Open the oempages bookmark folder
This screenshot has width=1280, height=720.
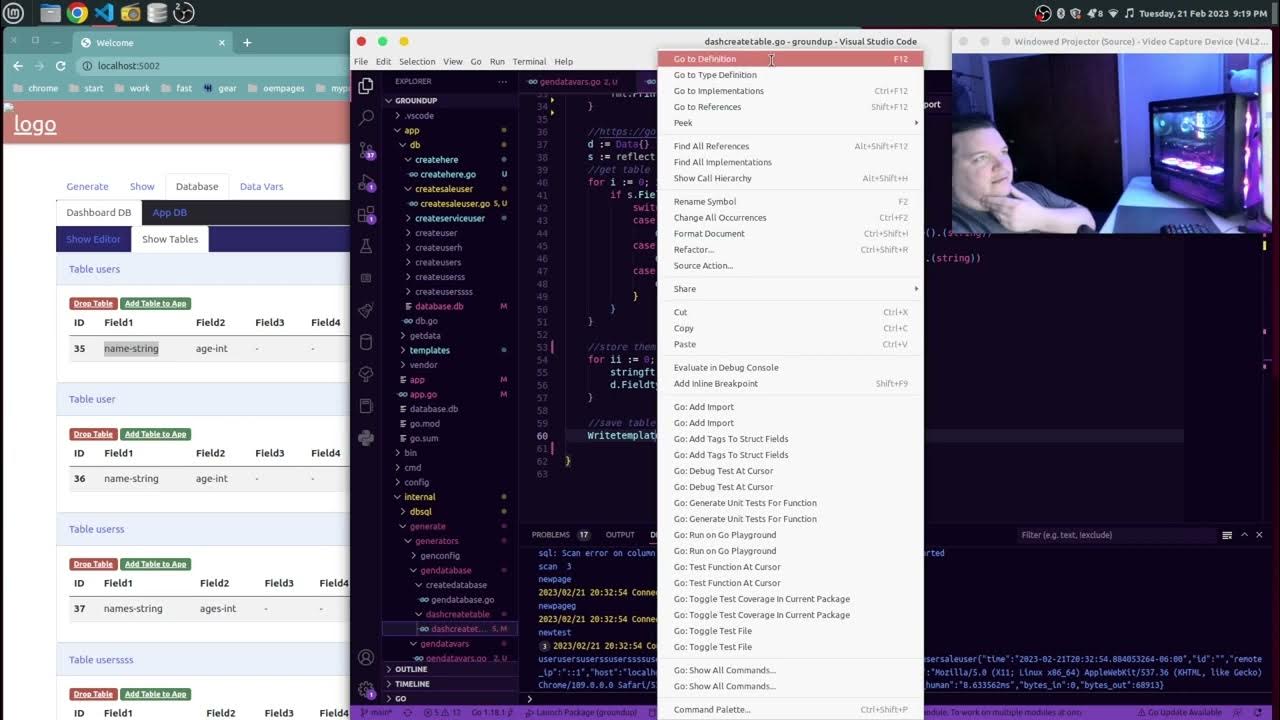coord(275,88)
